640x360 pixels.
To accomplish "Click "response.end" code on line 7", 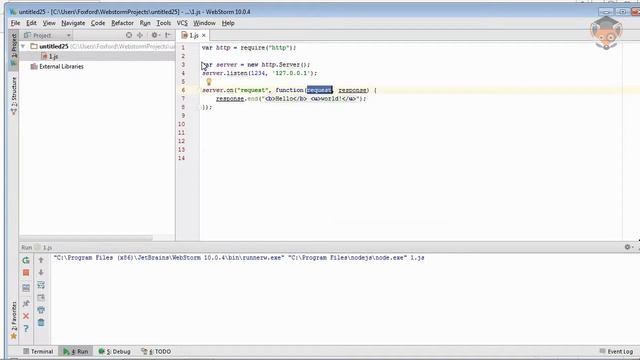I will 236,99.
